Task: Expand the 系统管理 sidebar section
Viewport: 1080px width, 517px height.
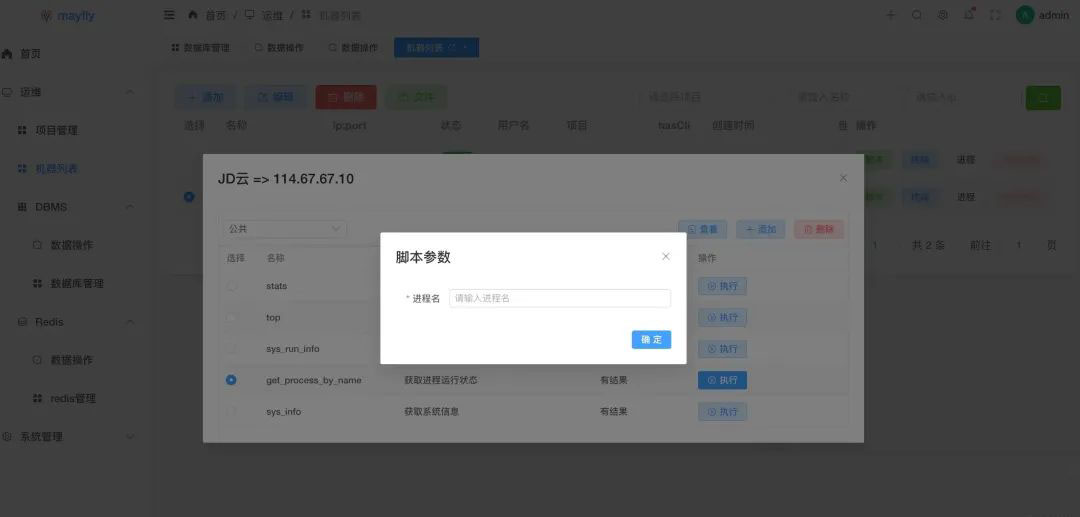Action: click(x=130, y=437)
